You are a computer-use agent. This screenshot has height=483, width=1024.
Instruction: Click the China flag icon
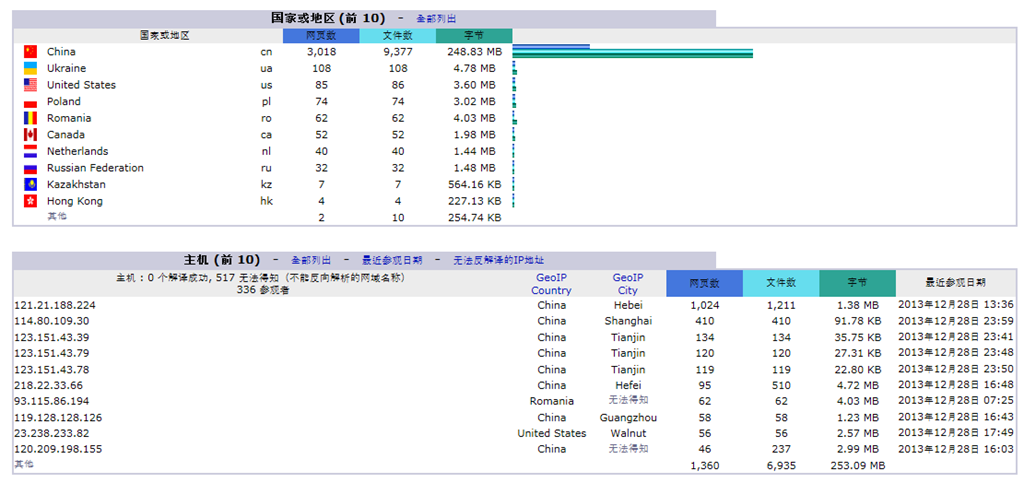30,52
